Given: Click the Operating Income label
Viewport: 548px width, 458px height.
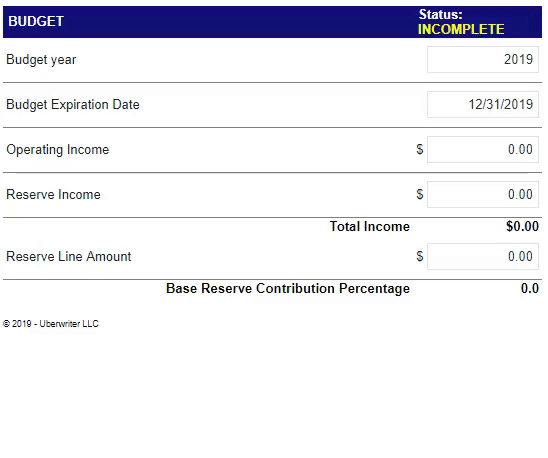Looking at the screenshot, I should pyautogui.click(x=58, y=150).
